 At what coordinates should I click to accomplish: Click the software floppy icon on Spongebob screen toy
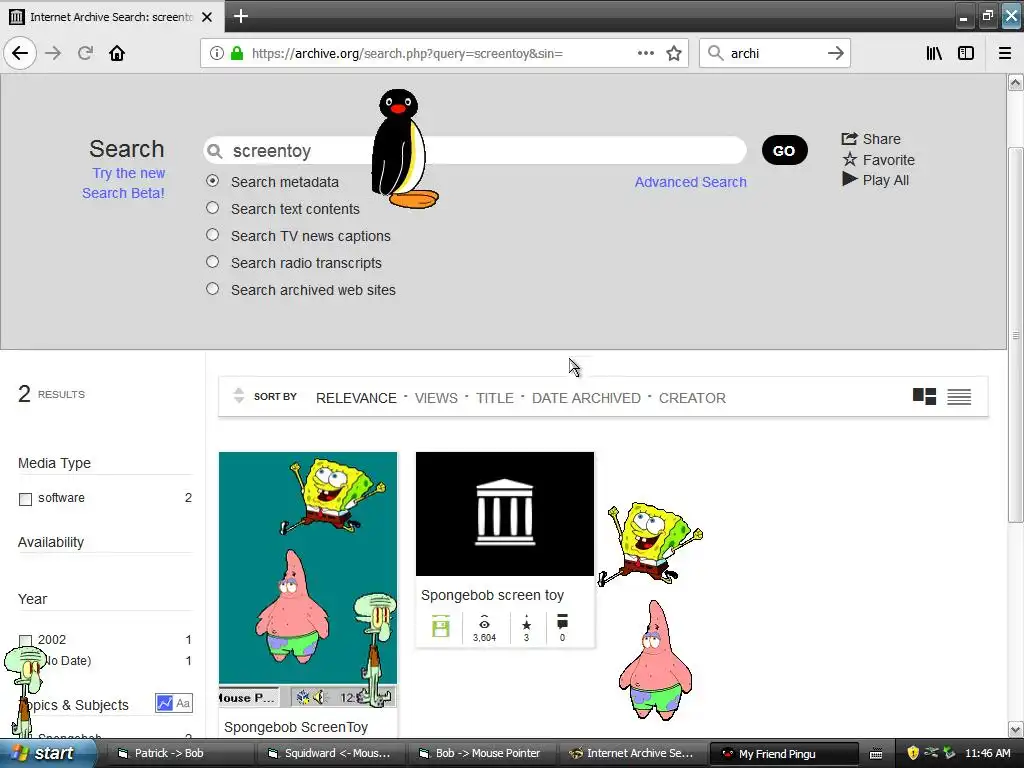441,626
